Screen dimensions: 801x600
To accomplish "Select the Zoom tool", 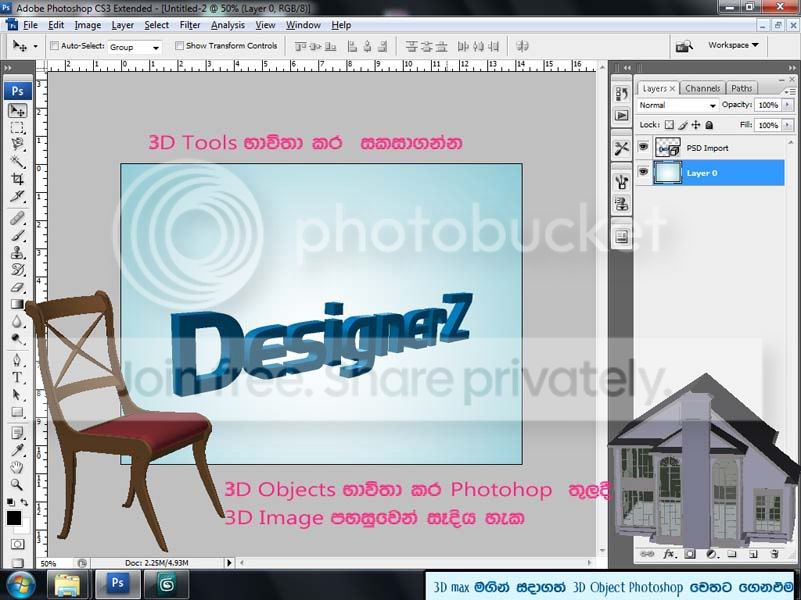I will pyautogui.click(x=17, y=484).
